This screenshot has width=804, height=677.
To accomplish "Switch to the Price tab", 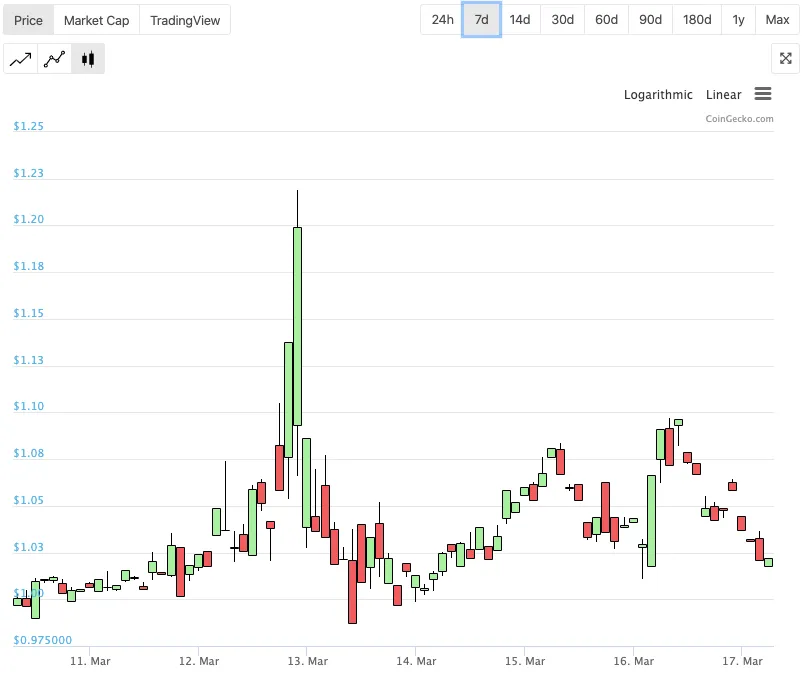I will (28, 21).
